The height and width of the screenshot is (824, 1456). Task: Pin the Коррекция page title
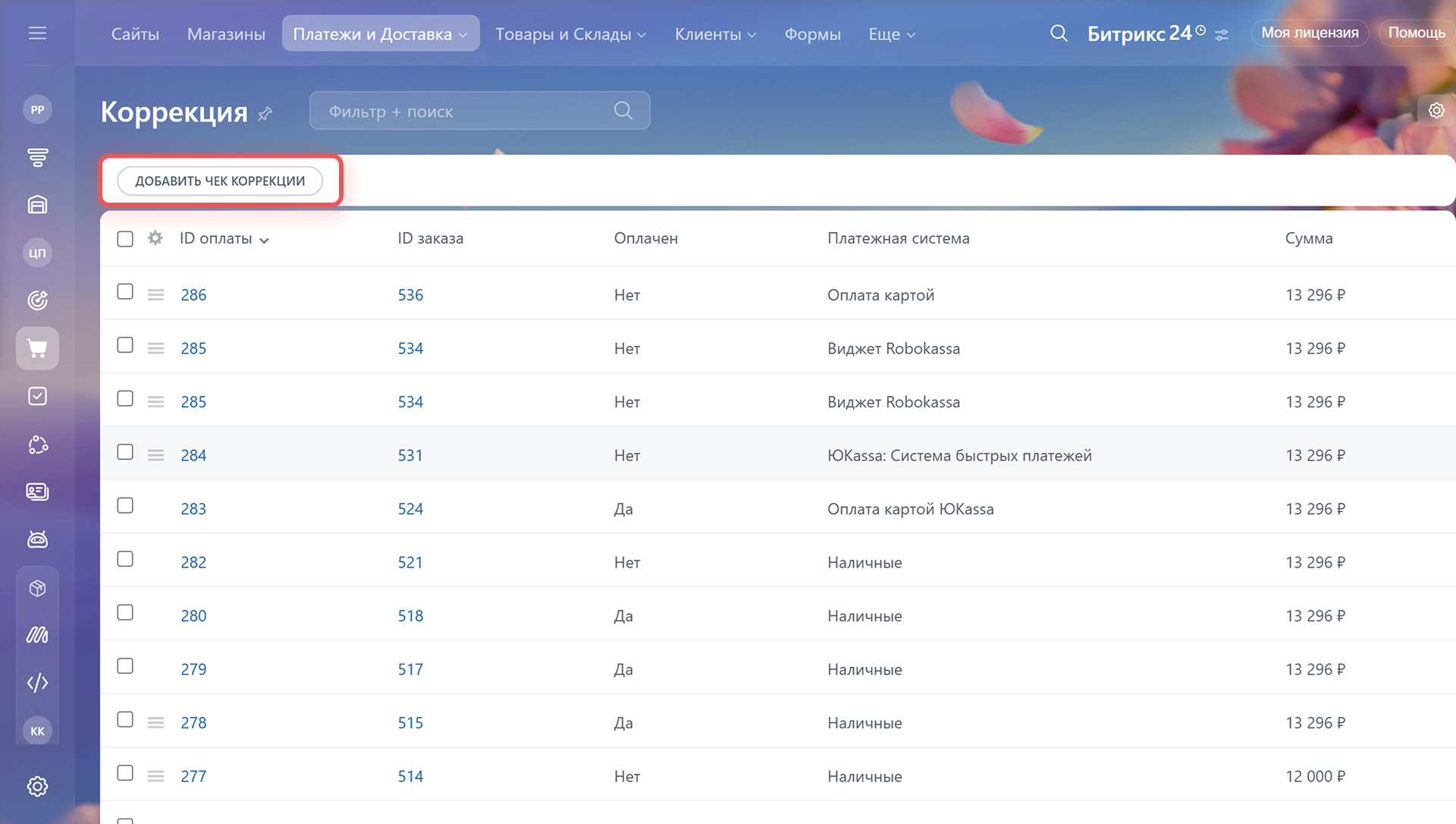(x=265, y=114)
